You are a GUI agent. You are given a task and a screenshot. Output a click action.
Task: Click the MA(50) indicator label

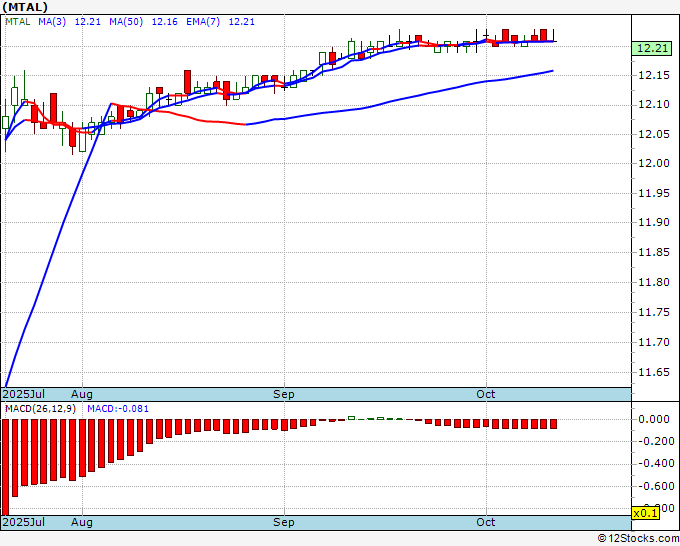tap(126, 22)
